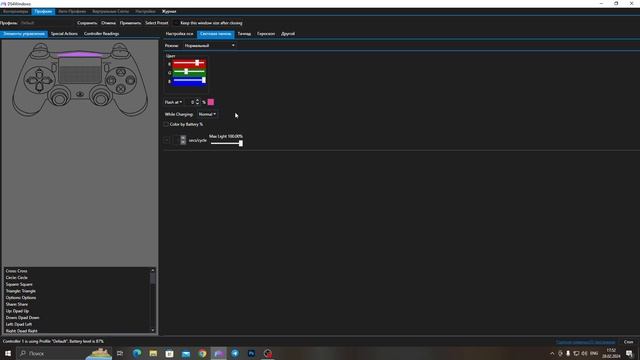Click the right stick on controller image
Screen dimensions: 640x360
[x=100, y=98]
